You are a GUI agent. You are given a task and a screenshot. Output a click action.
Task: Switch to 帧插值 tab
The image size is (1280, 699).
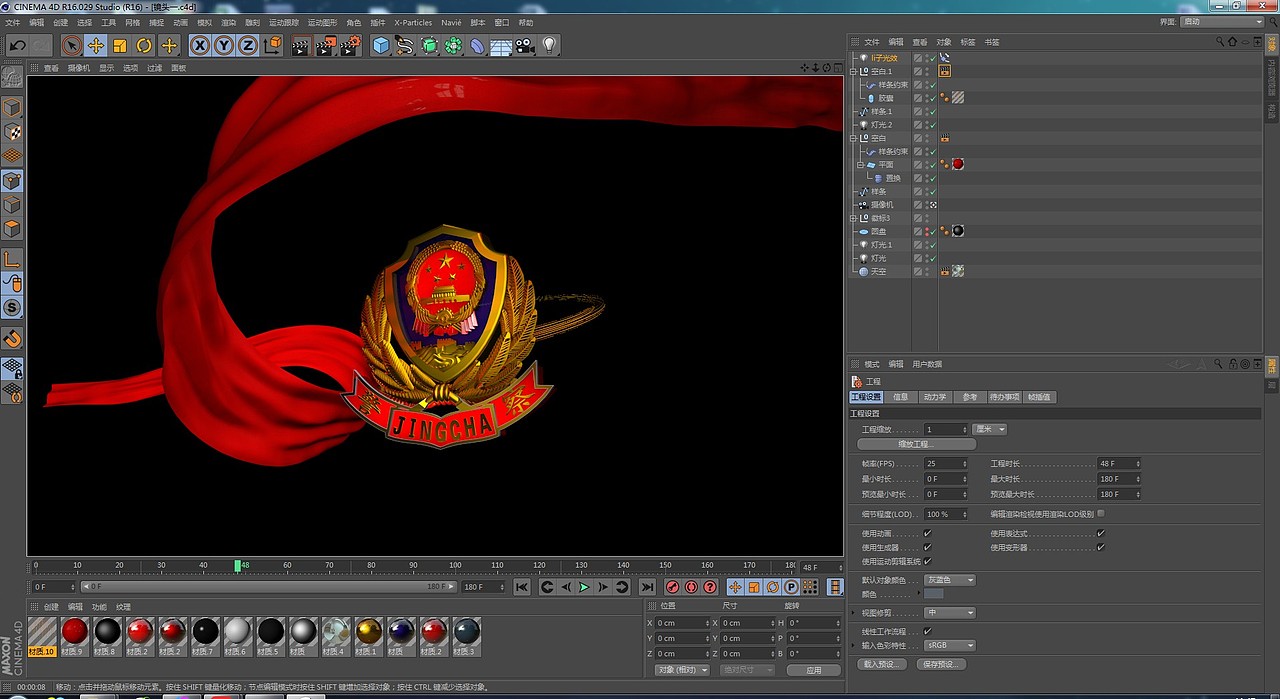1040,397
